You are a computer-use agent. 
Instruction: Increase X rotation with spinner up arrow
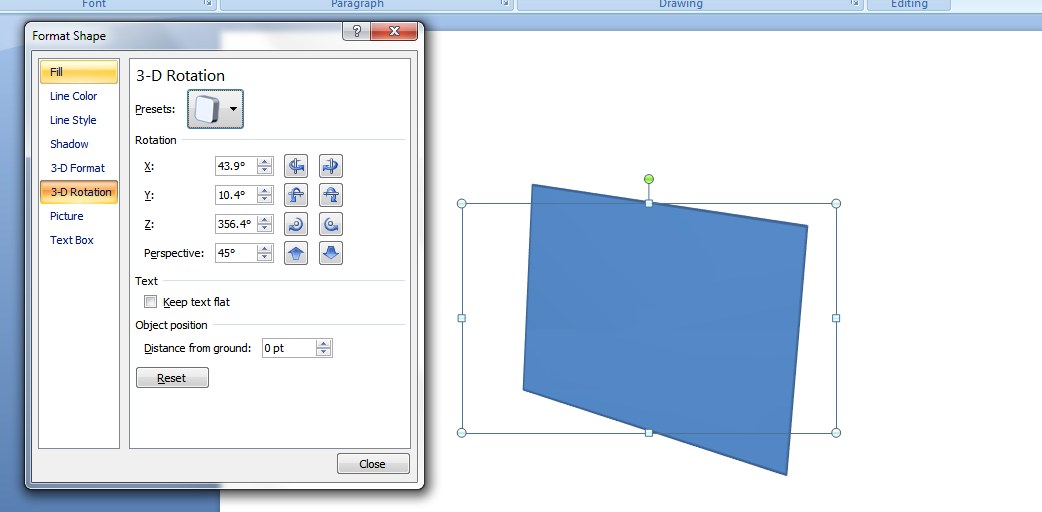tap(265, 162)
